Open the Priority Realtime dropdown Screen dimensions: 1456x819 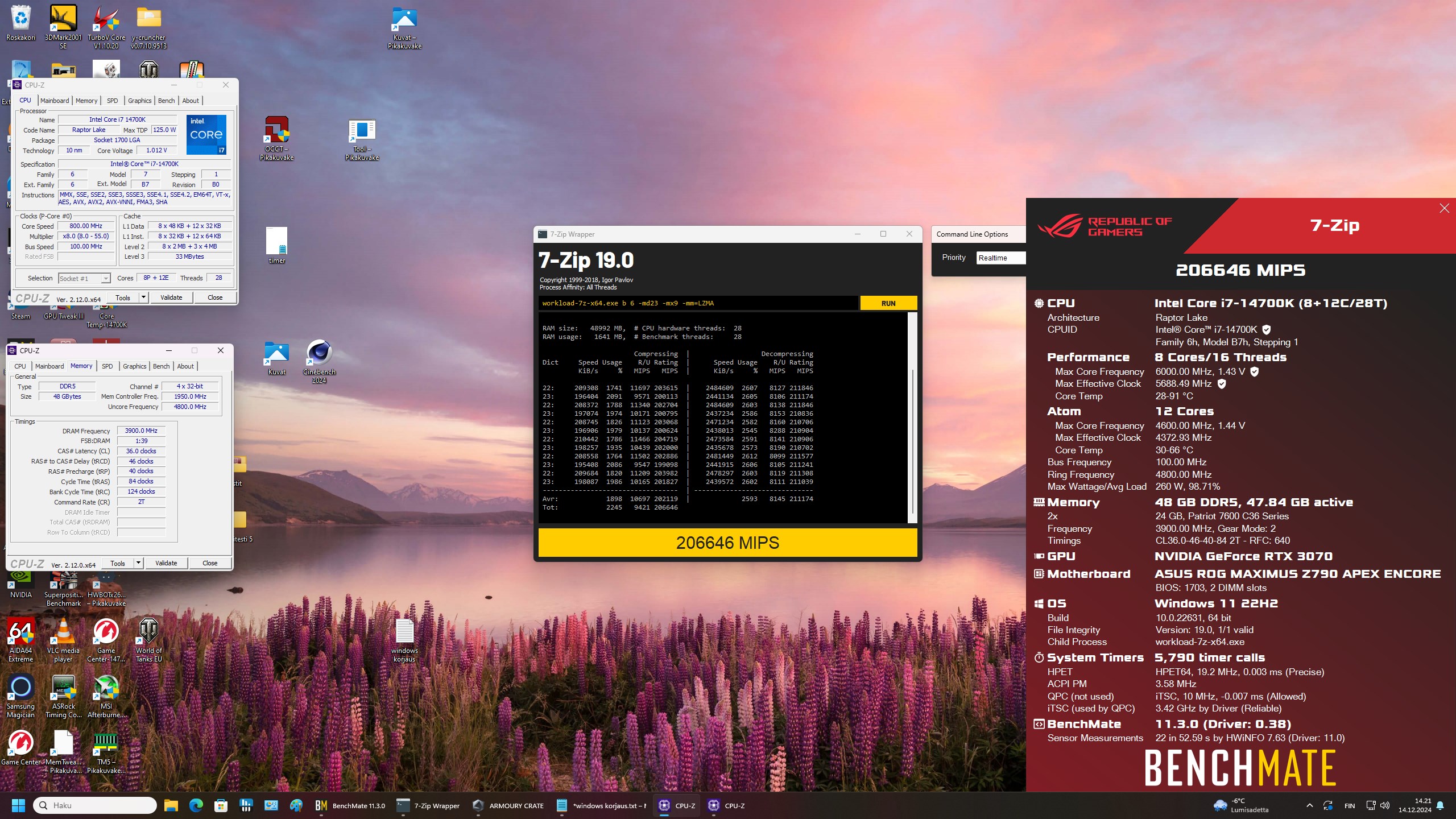[1001, 258]
